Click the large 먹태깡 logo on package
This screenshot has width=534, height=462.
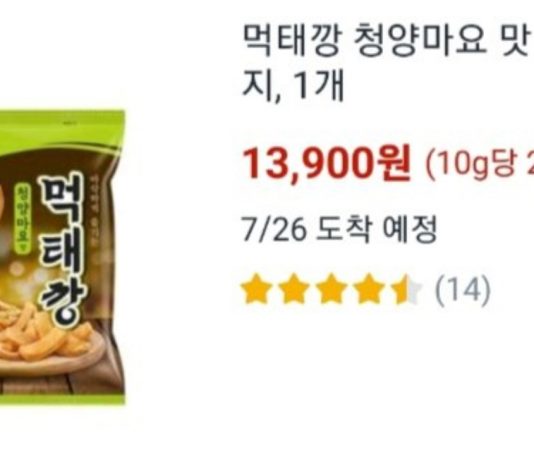point(61,252)
